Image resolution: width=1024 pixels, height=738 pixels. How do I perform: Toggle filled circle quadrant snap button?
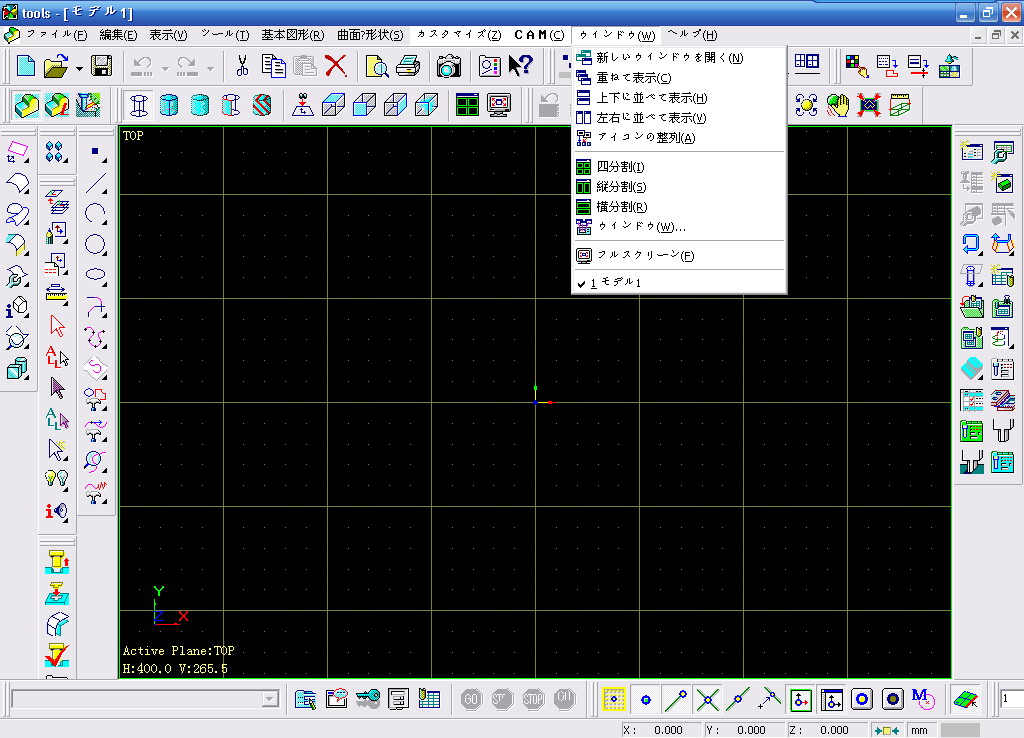click(893, 699)
